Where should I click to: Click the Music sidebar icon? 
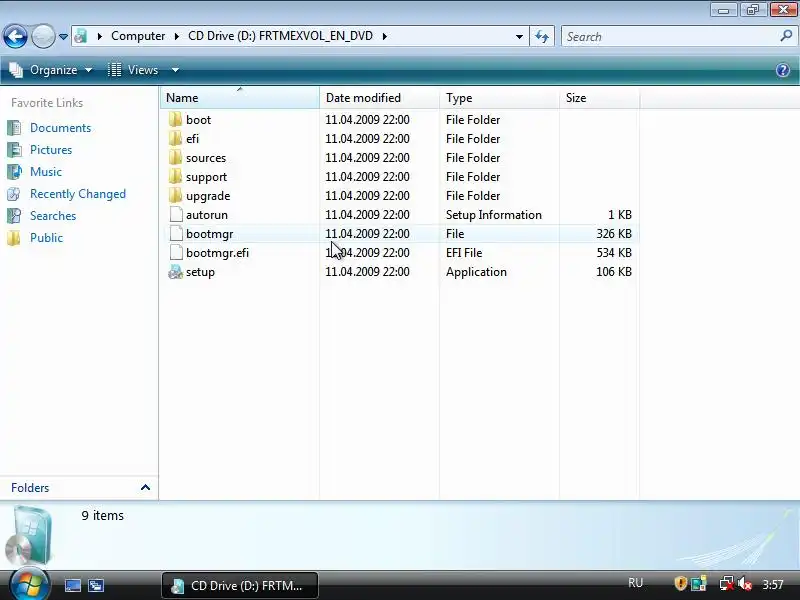click(x=14, y=172)
